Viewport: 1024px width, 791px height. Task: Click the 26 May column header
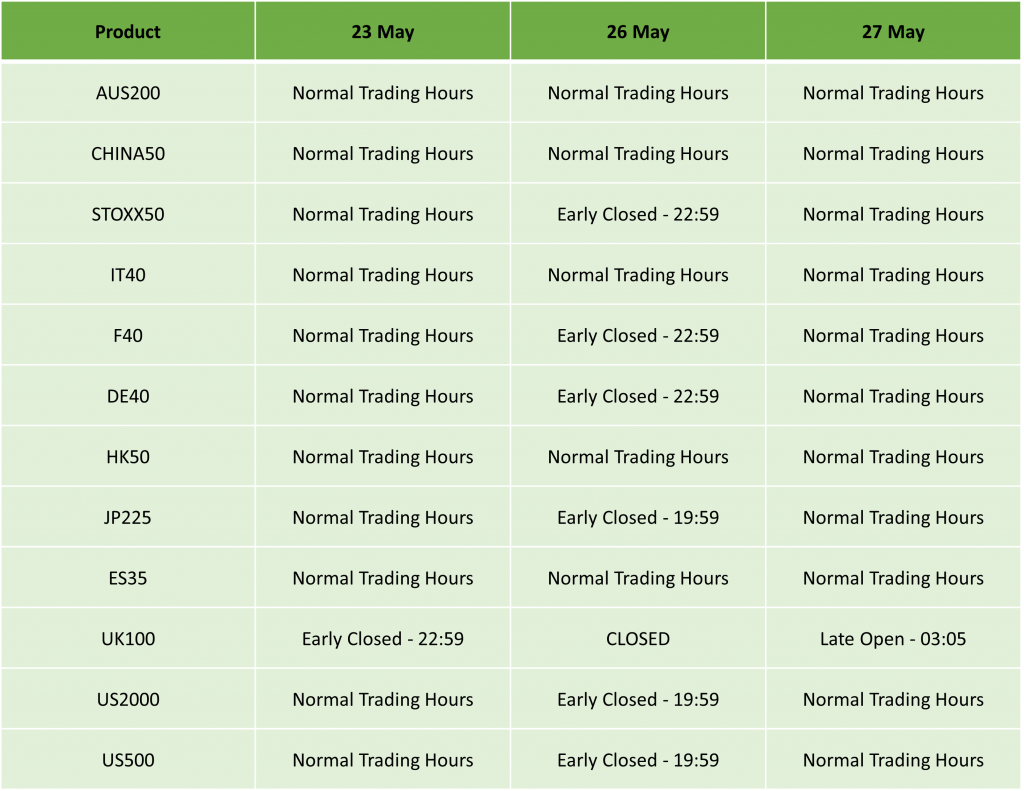[x=638, y=32]
